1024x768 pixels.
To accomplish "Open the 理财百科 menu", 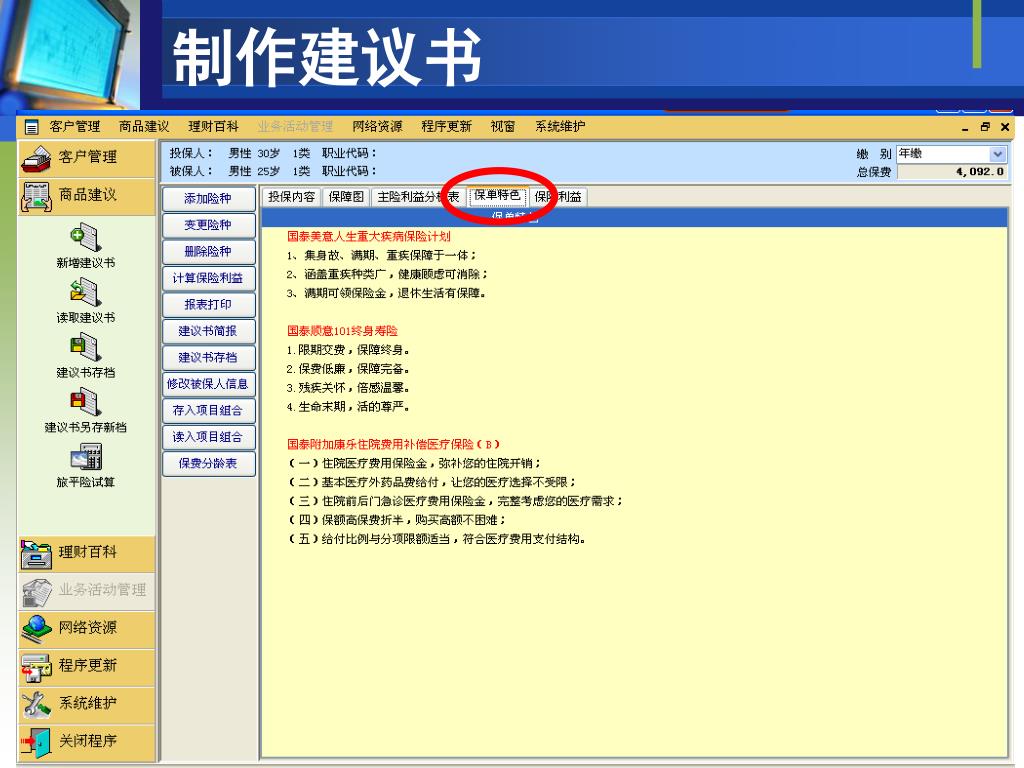I will tap(213, 127).
